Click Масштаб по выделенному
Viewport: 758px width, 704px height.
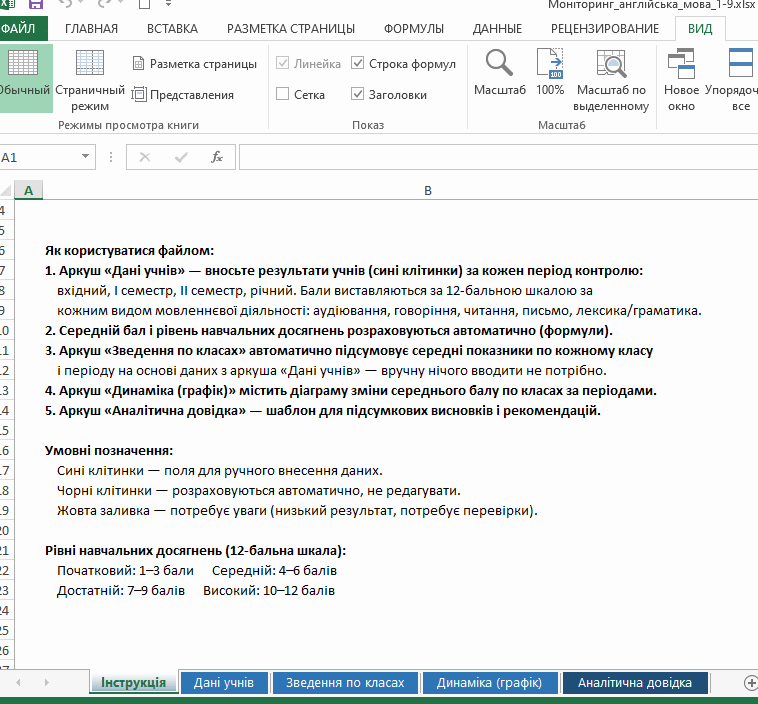tap(611, 80)
